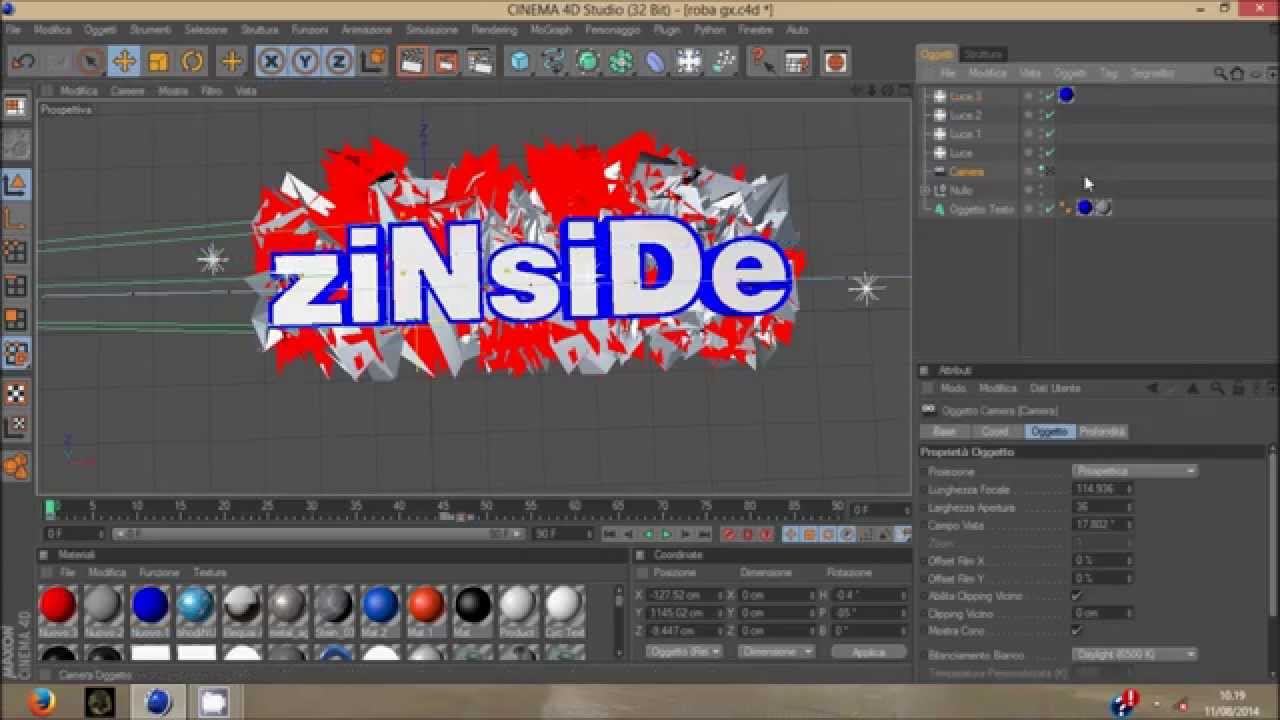Viewport: 1280px width, 720px height.
Task: Open Firefox from the taskbar
Action: pyautogui.click(x=43, y=703)
